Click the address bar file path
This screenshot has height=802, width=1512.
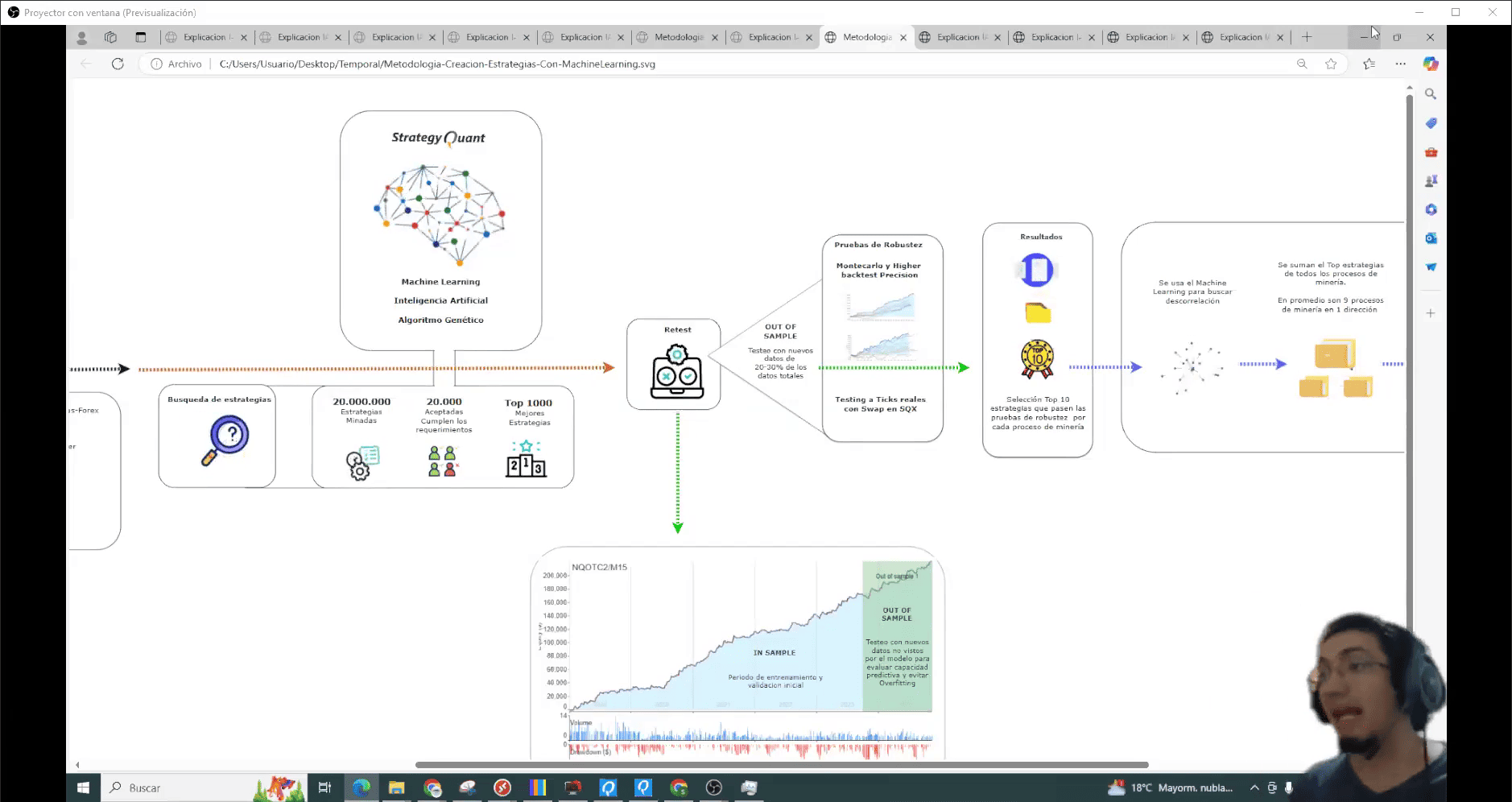[x=437, y=64]
